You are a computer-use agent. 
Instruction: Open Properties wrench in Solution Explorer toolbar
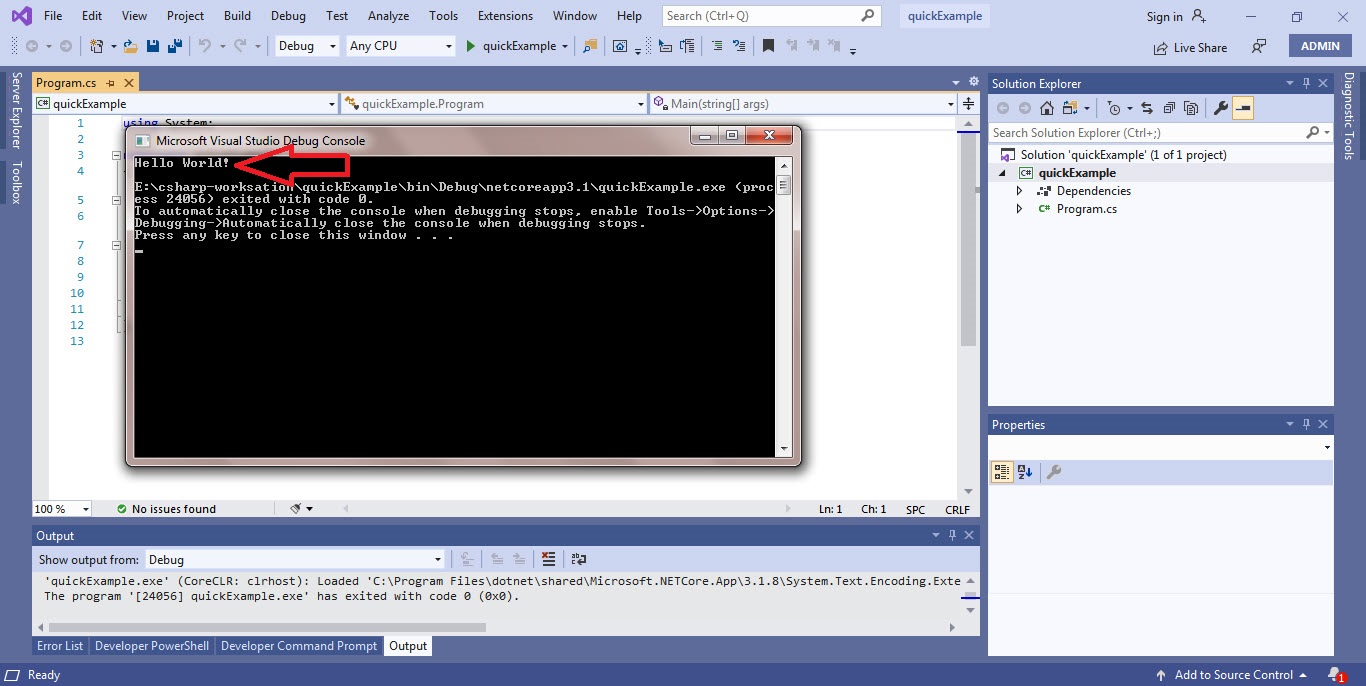pos(1221,108)
